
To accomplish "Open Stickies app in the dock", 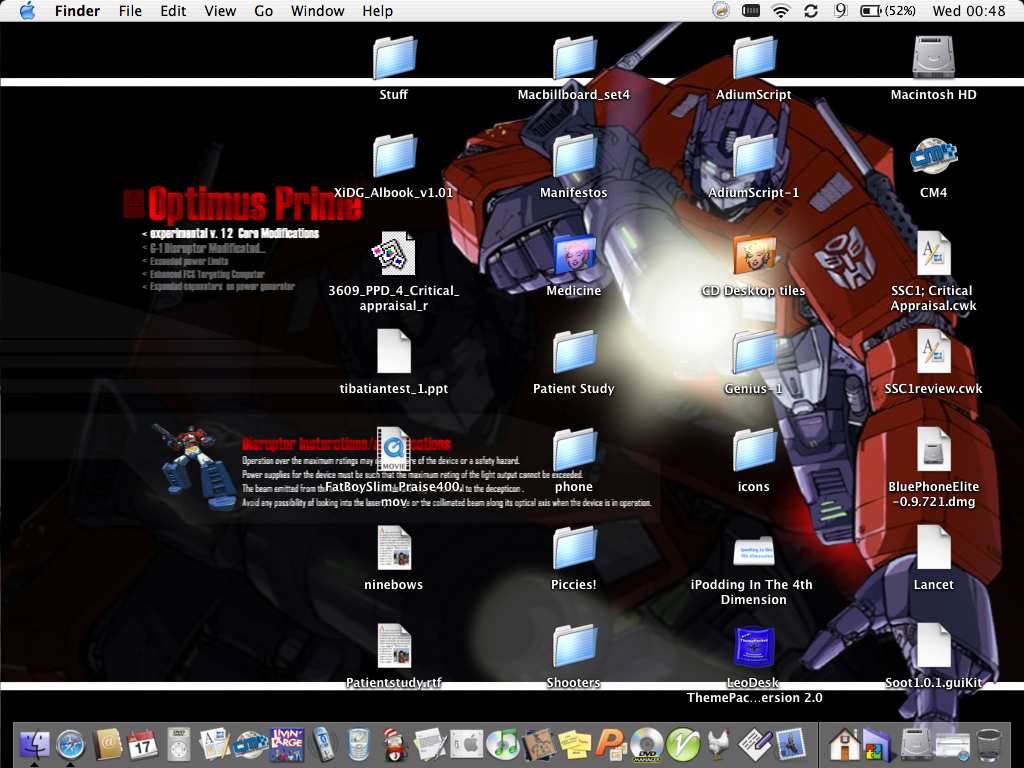I will coord(574,743).
